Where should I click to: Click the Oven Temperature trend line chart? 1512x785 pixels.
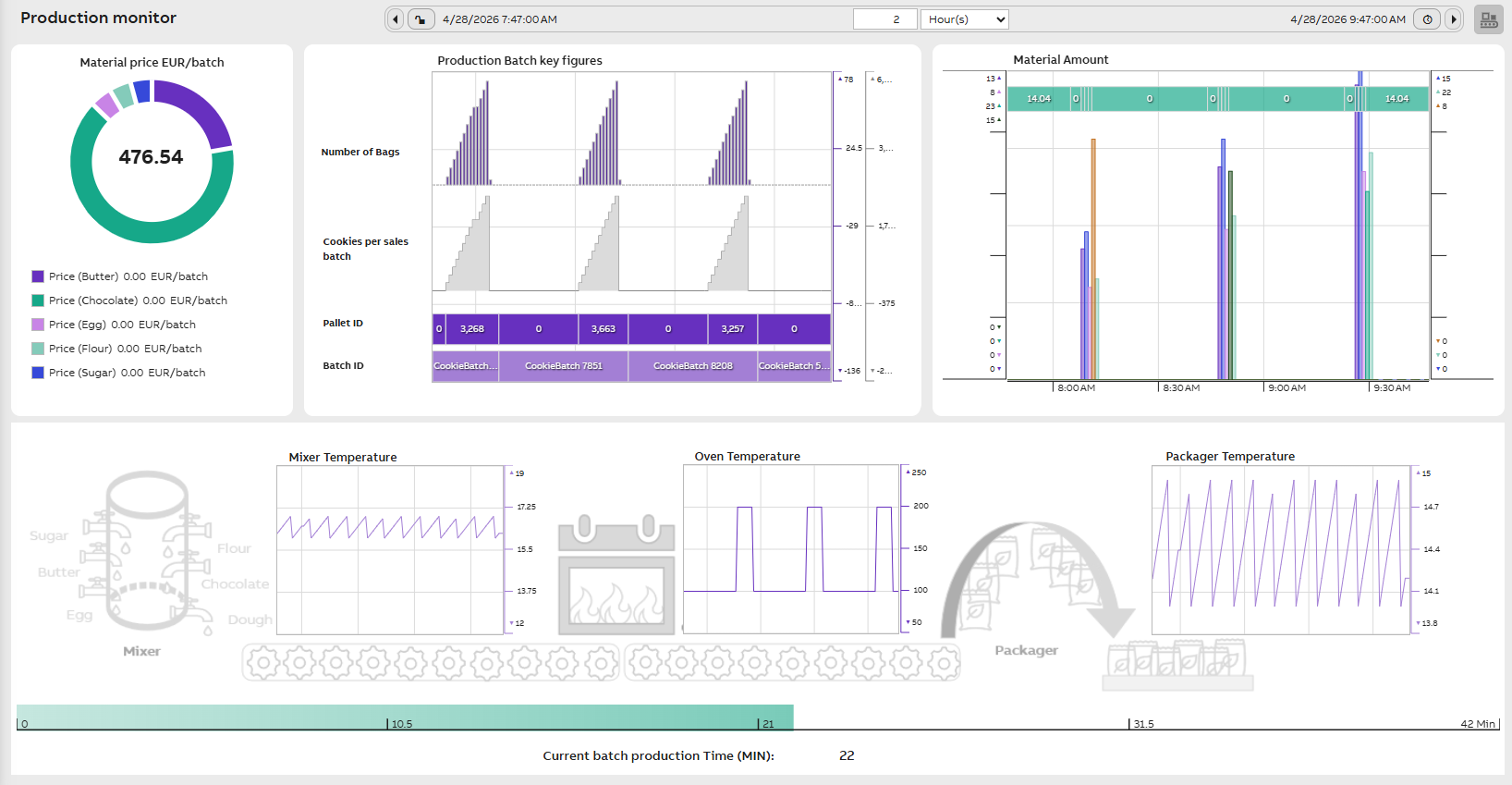pyautogui.click(x=791, y=549)
